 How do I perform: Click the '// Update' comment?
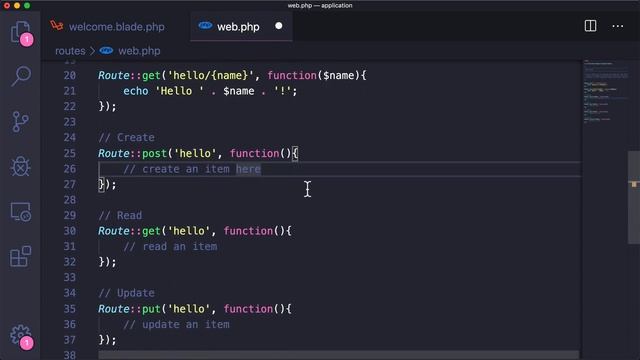pos(127,293)
